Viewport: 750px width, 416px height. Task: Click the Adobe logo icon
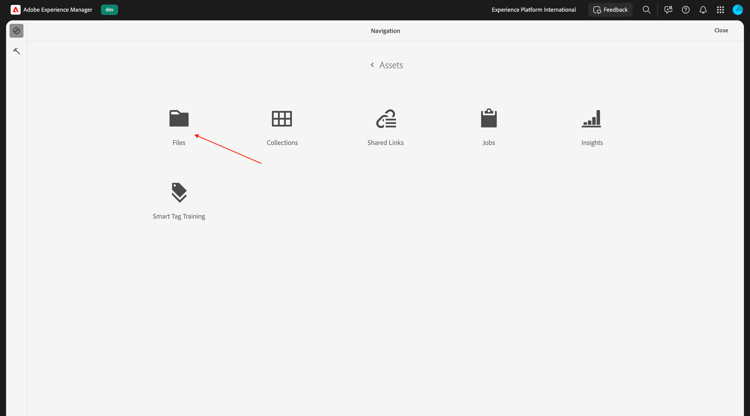coord(15,10)
